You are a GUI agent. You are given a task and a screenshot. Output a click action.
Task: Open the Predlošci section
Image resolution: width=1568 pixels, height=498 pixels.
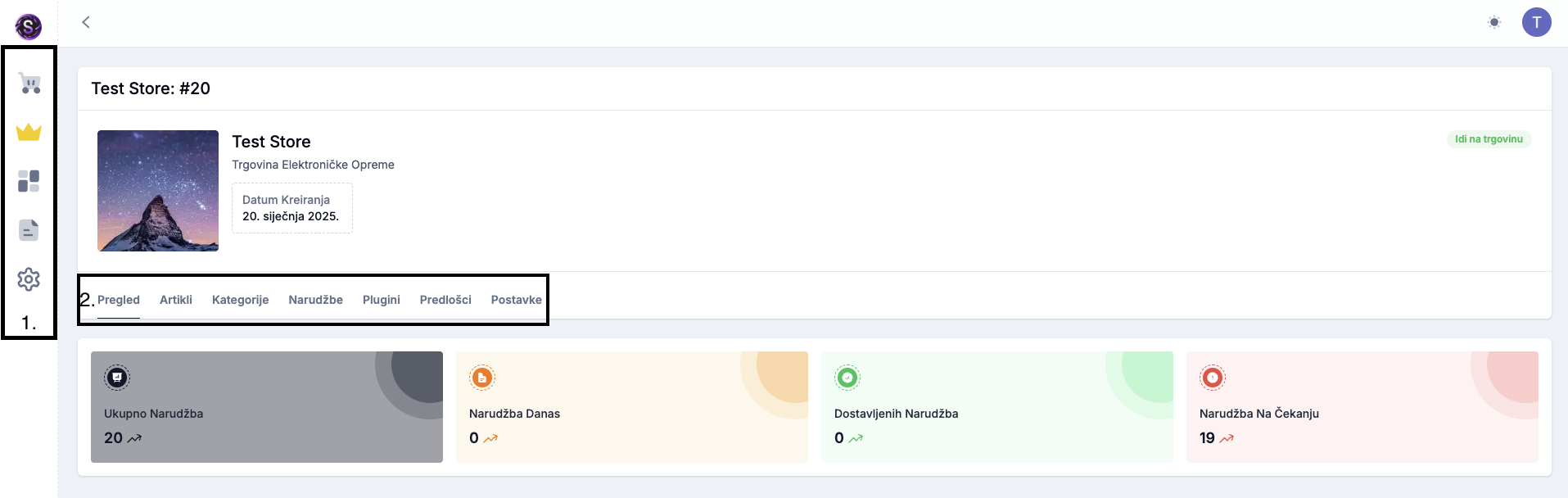tap(445, 300)
